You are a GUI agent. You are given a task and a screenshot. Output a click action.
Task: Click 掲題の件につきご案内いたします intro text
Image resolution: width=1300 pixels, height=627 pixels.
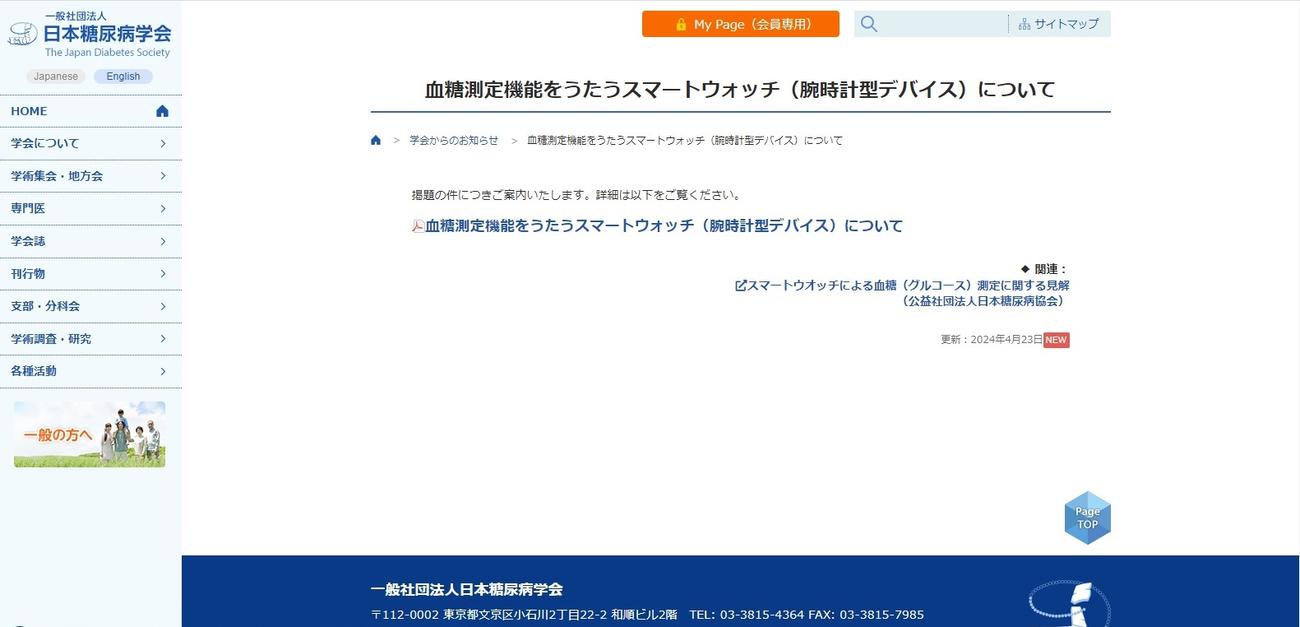coord(576,195)
